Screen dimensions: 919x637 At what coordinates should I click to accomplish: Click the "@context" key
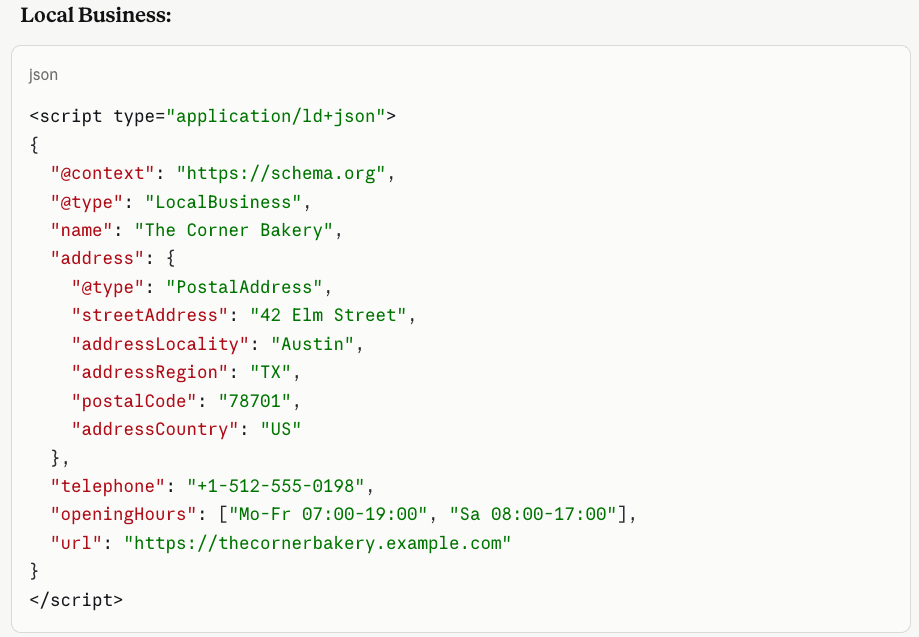(103, 173)
